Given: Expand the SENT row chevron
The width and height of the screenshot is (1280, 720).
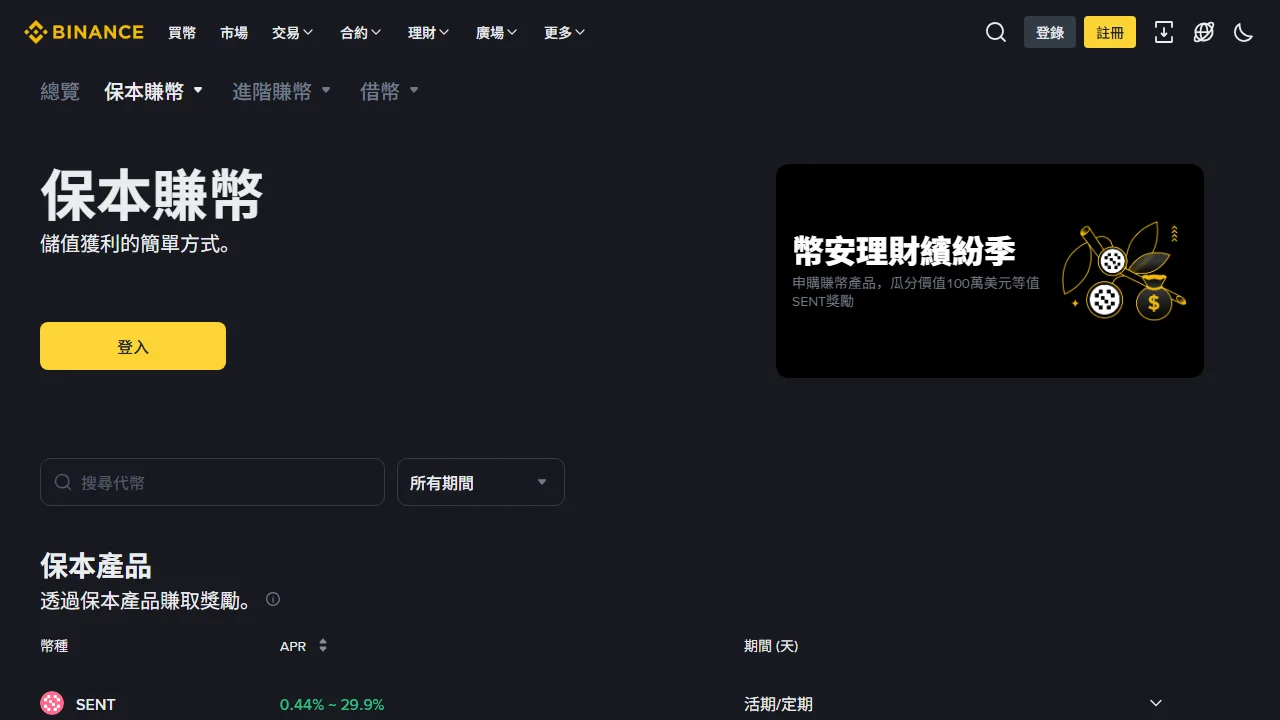Looking at the screenshot, I should (x=1156, y=704).
